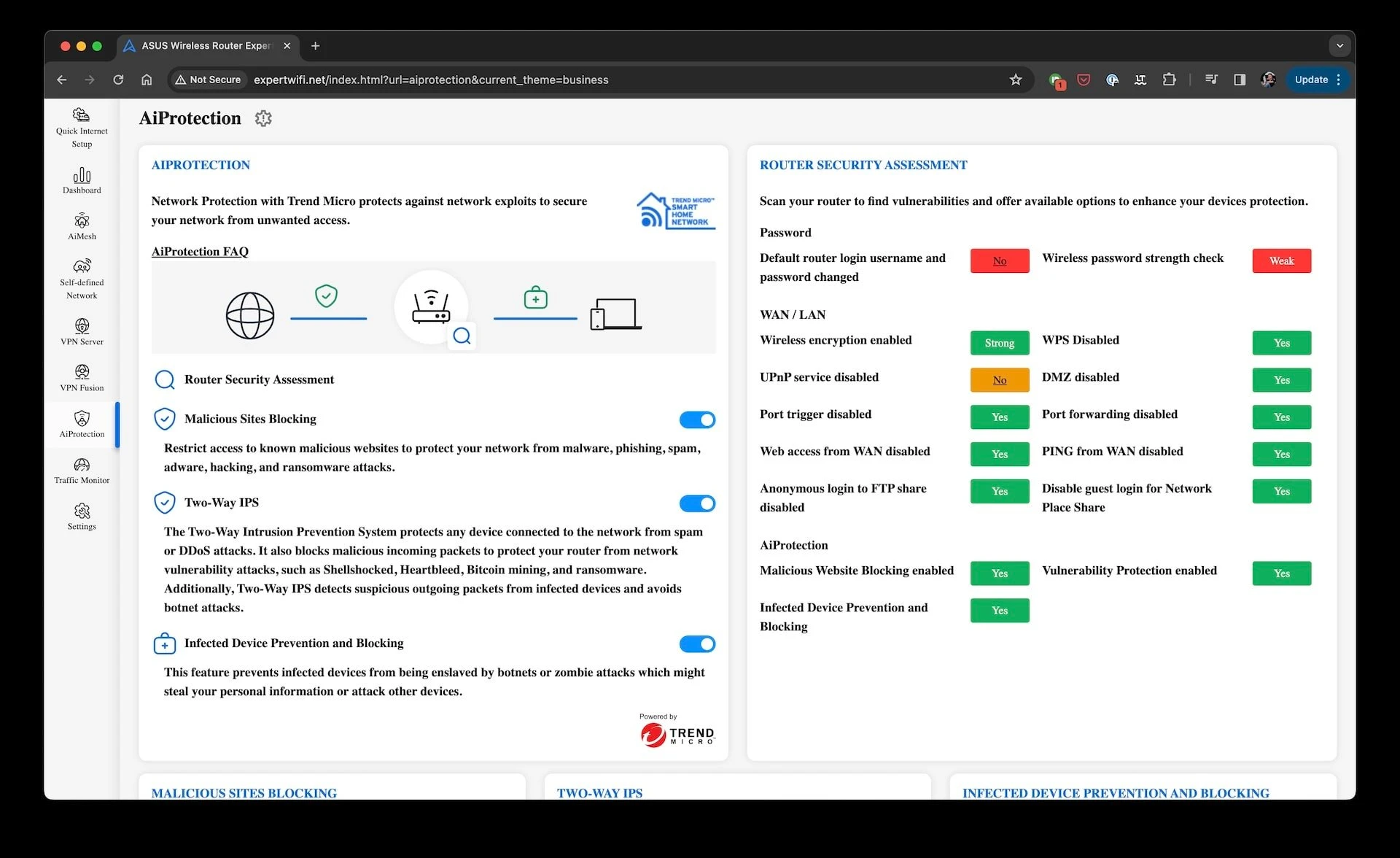
Task: Click Yes status for Web access from WAN
Action: click(1000, 454)
